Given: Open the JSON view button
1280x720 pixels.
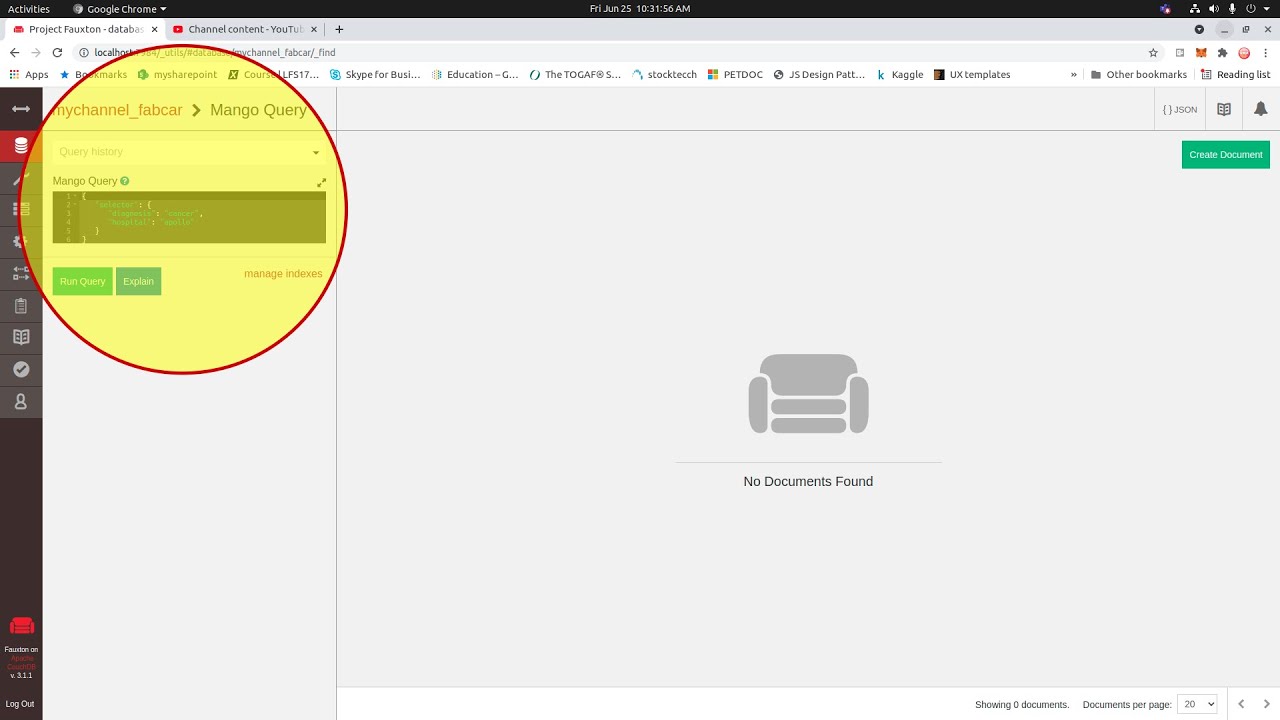Looking at the screenshot, I should pos(1180,110).
